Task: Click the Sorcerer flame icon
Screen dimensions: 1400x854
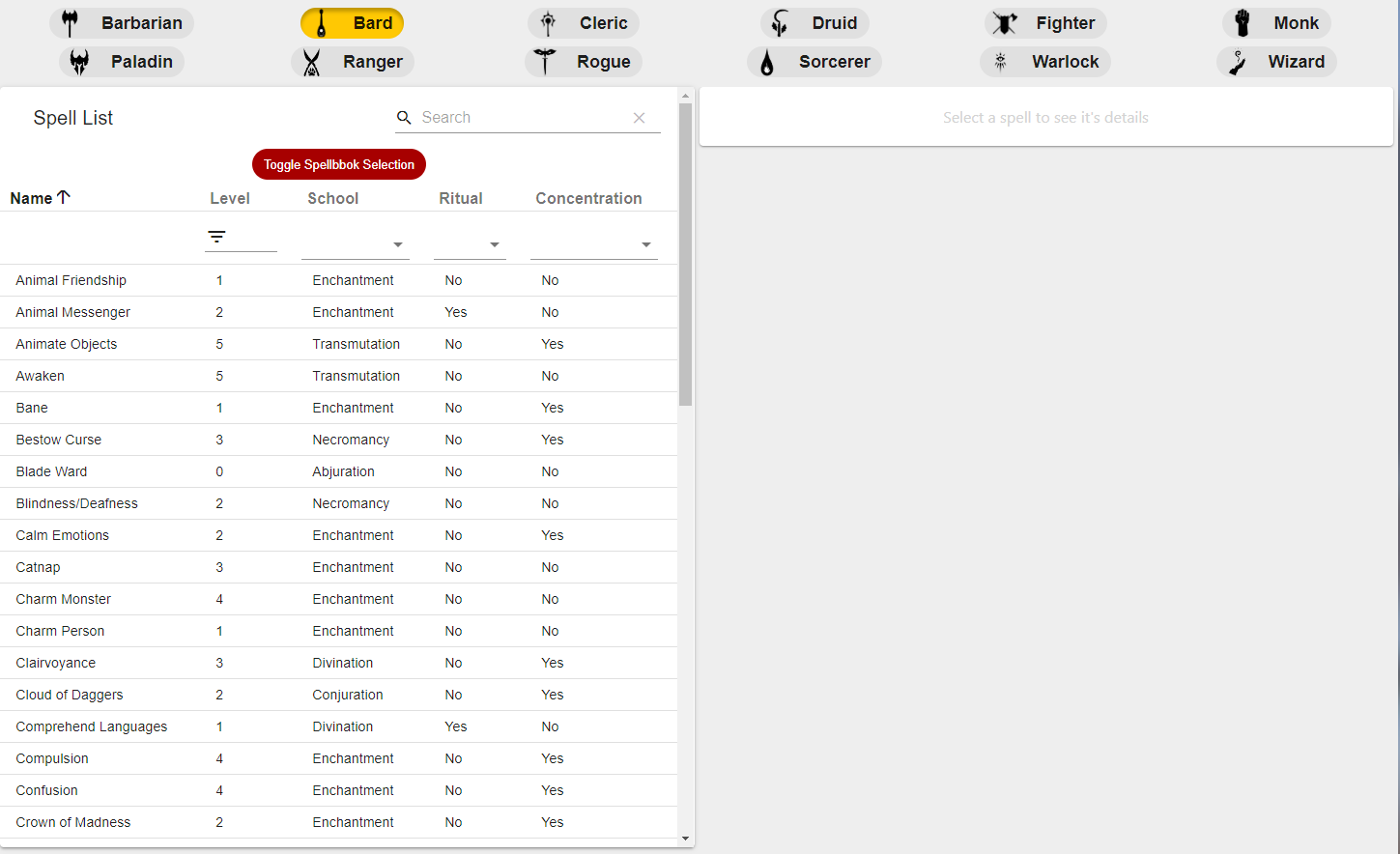Action: coord(767,63)
